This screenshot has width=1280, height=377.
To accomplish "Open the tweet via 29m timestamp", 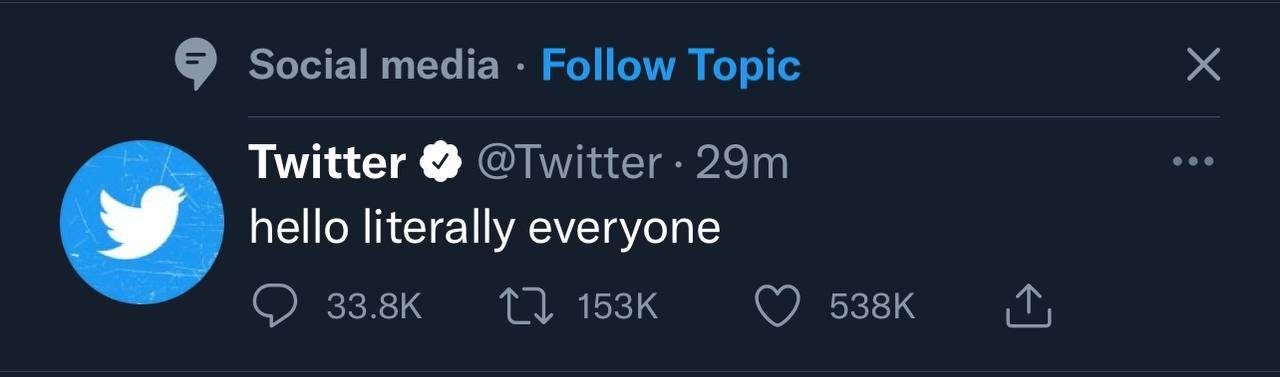I will [742, 162].
